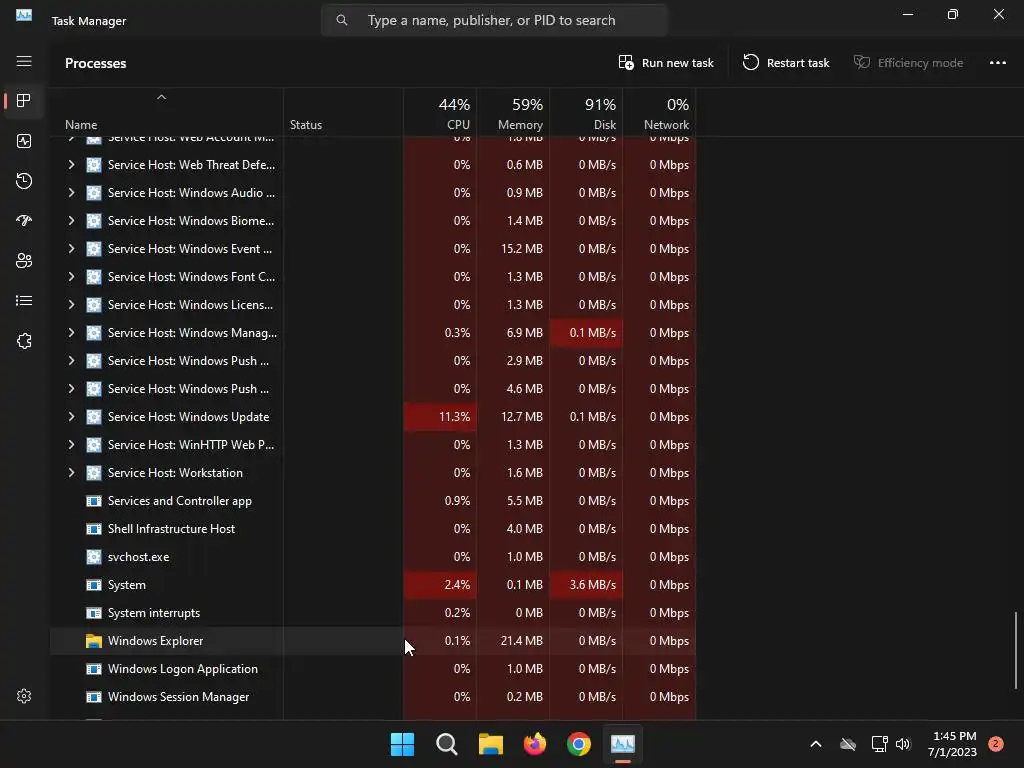Open the Startup apps sidebar icon
1024x768 pixels.
coord(24,221)
